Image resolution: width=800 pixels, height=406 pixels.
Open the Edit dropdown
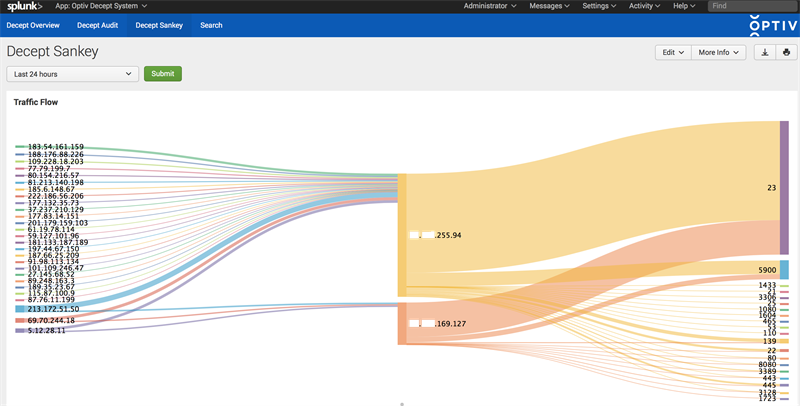coord(670,52)
